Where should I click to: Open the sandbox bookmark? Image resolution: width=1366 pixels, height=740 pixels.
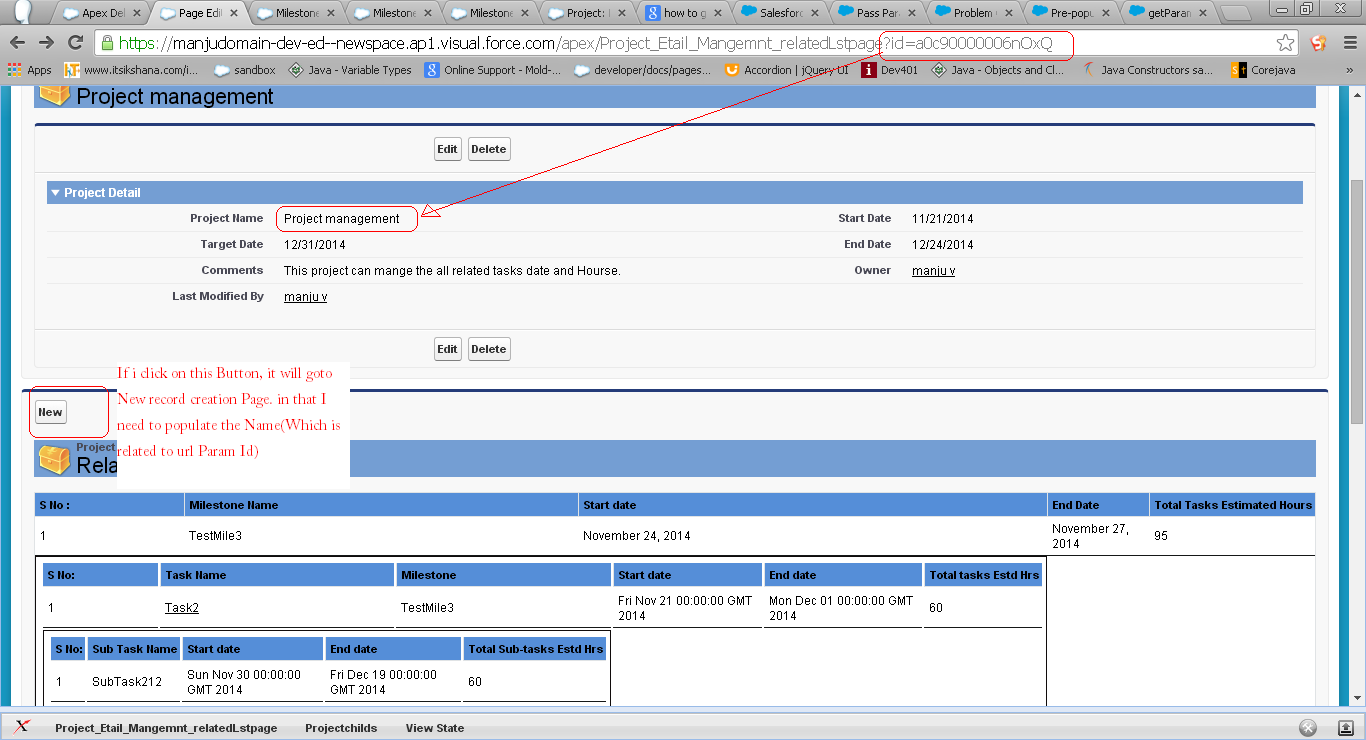click(246, 70)
